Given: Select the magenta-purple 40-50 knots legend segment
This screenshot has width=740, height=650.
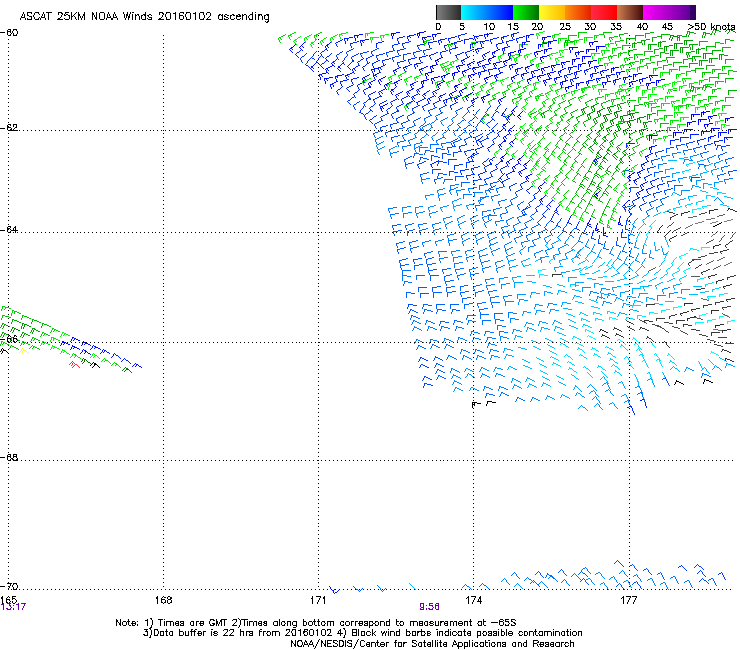Looking at the screenshot, I should [669, 12].
